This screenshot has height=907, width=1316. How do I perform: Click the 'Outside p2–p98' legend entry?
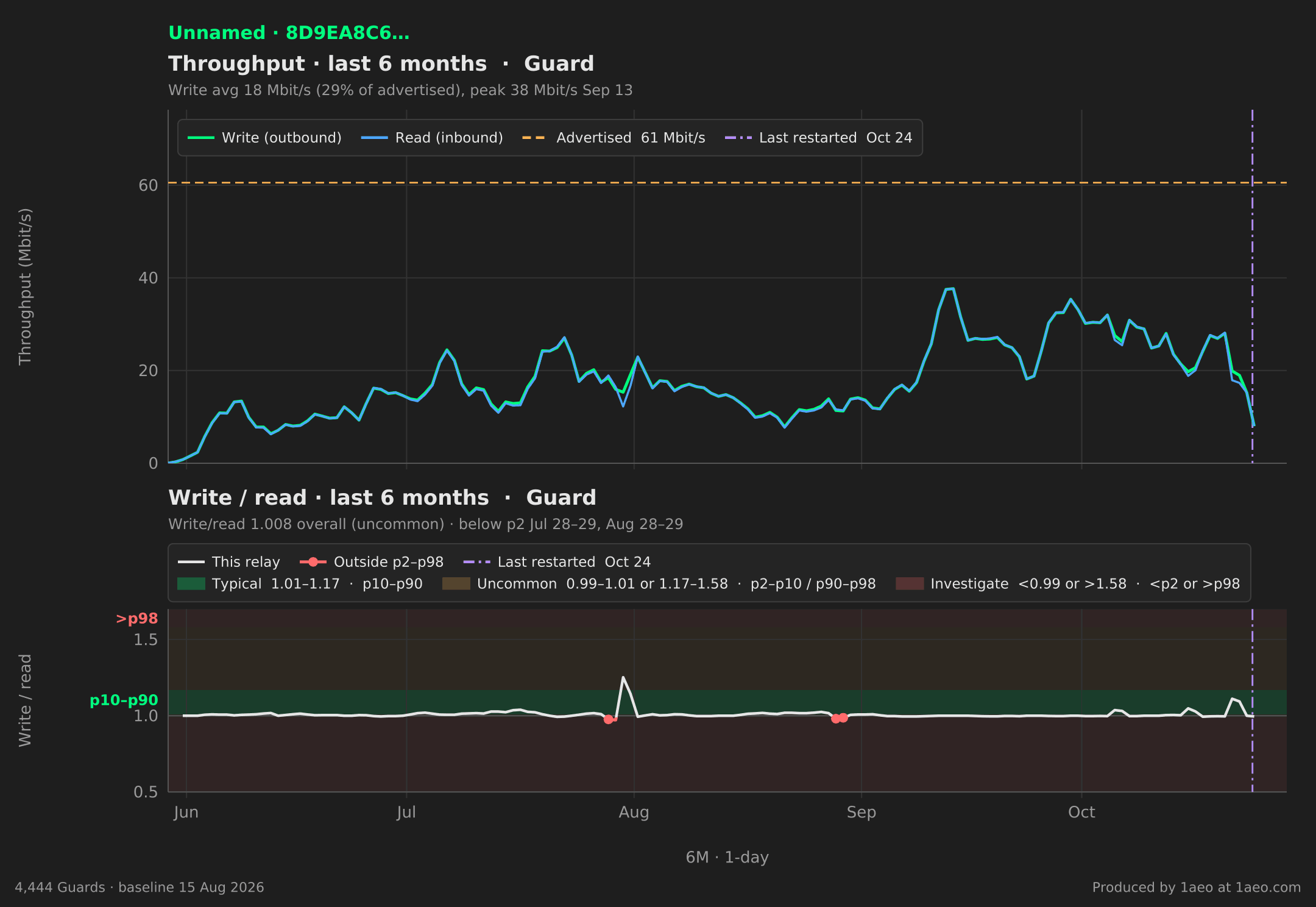(x=372, y=562)
